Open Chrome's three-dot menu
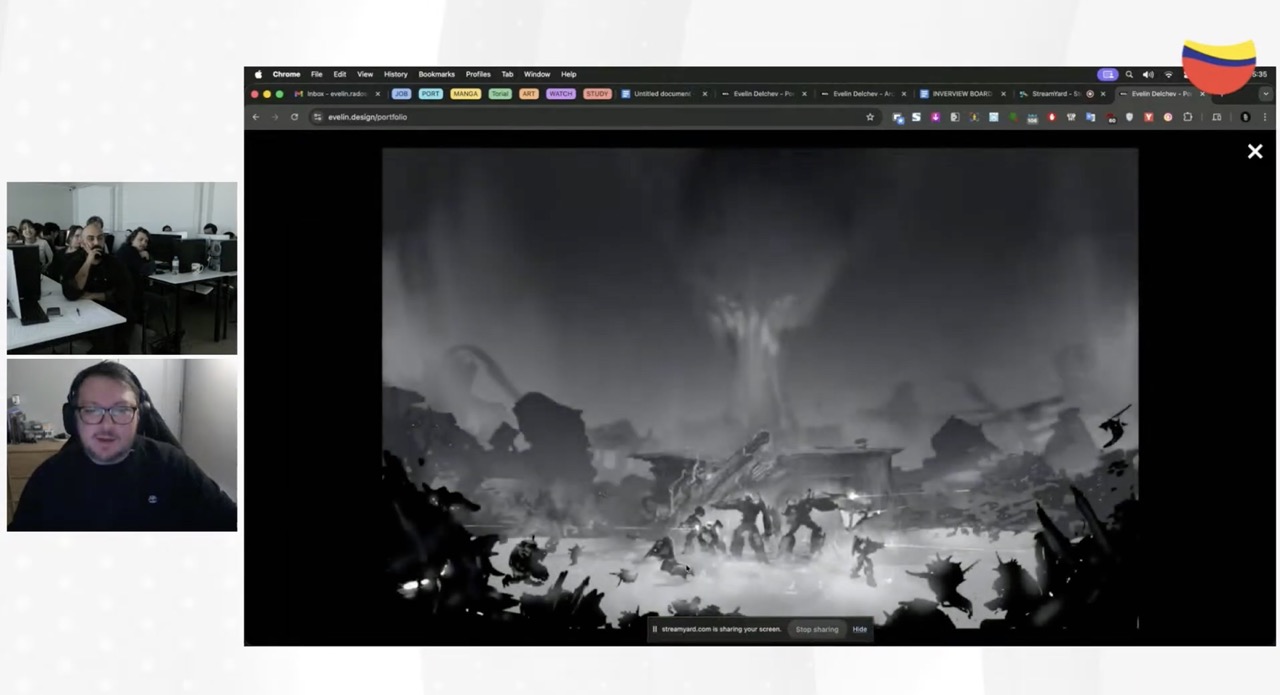This screenshot has height=695, width=1280. (1265, 117)
